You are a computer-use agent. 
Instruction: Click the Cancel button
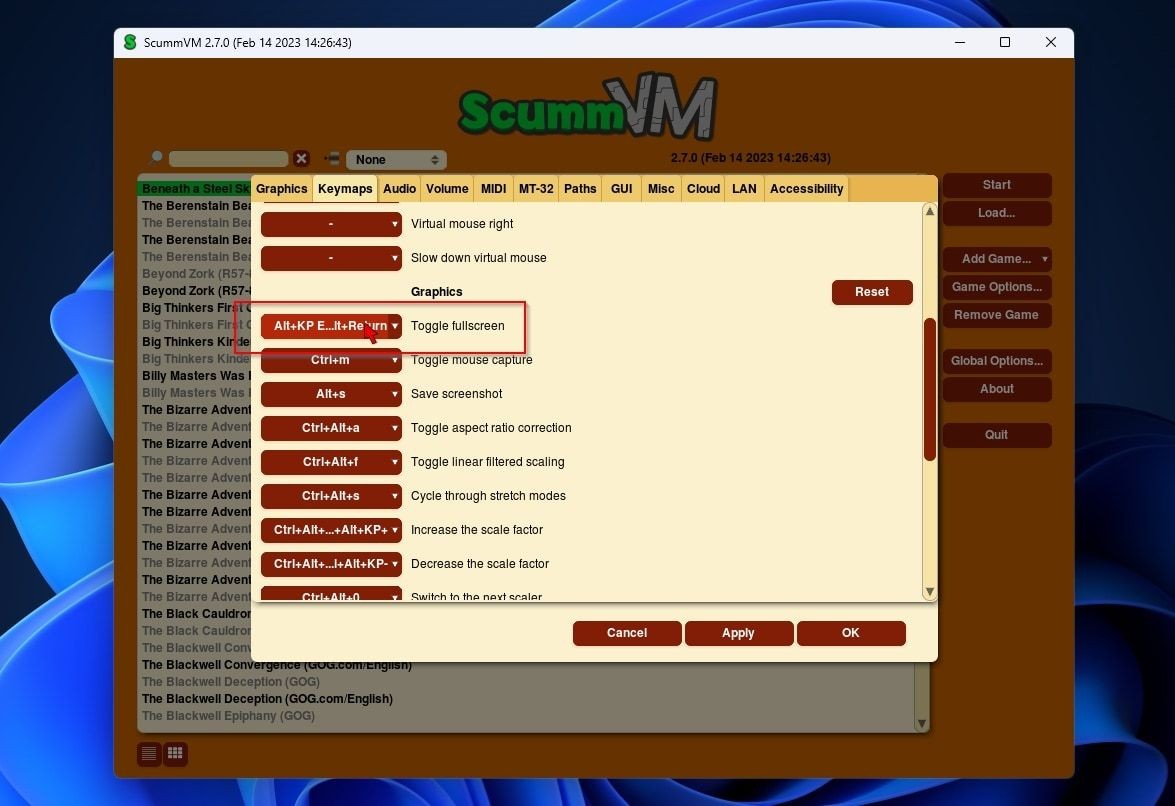[626, 633]
